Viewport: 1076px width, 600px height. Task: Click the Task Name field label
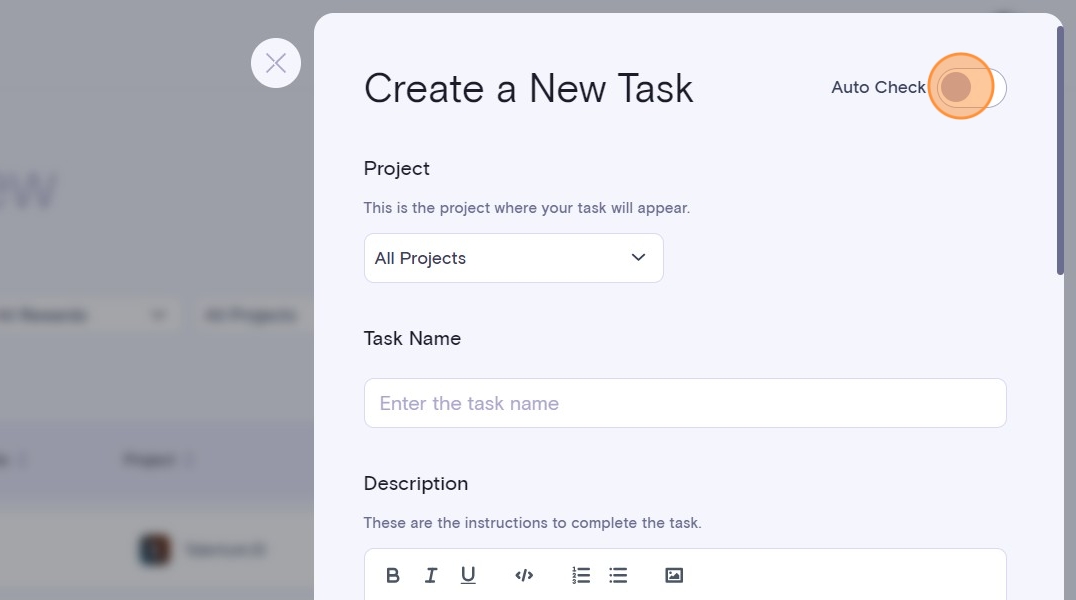coord(412,339)
